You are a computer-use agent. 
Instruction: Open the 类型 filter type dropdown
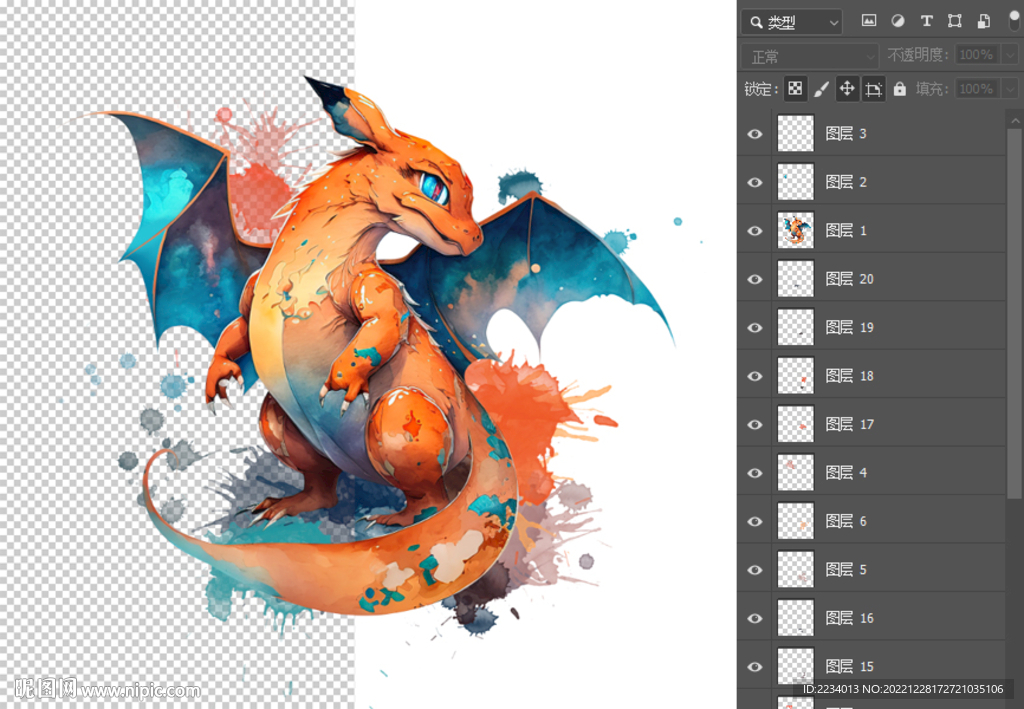click(792, 21)
